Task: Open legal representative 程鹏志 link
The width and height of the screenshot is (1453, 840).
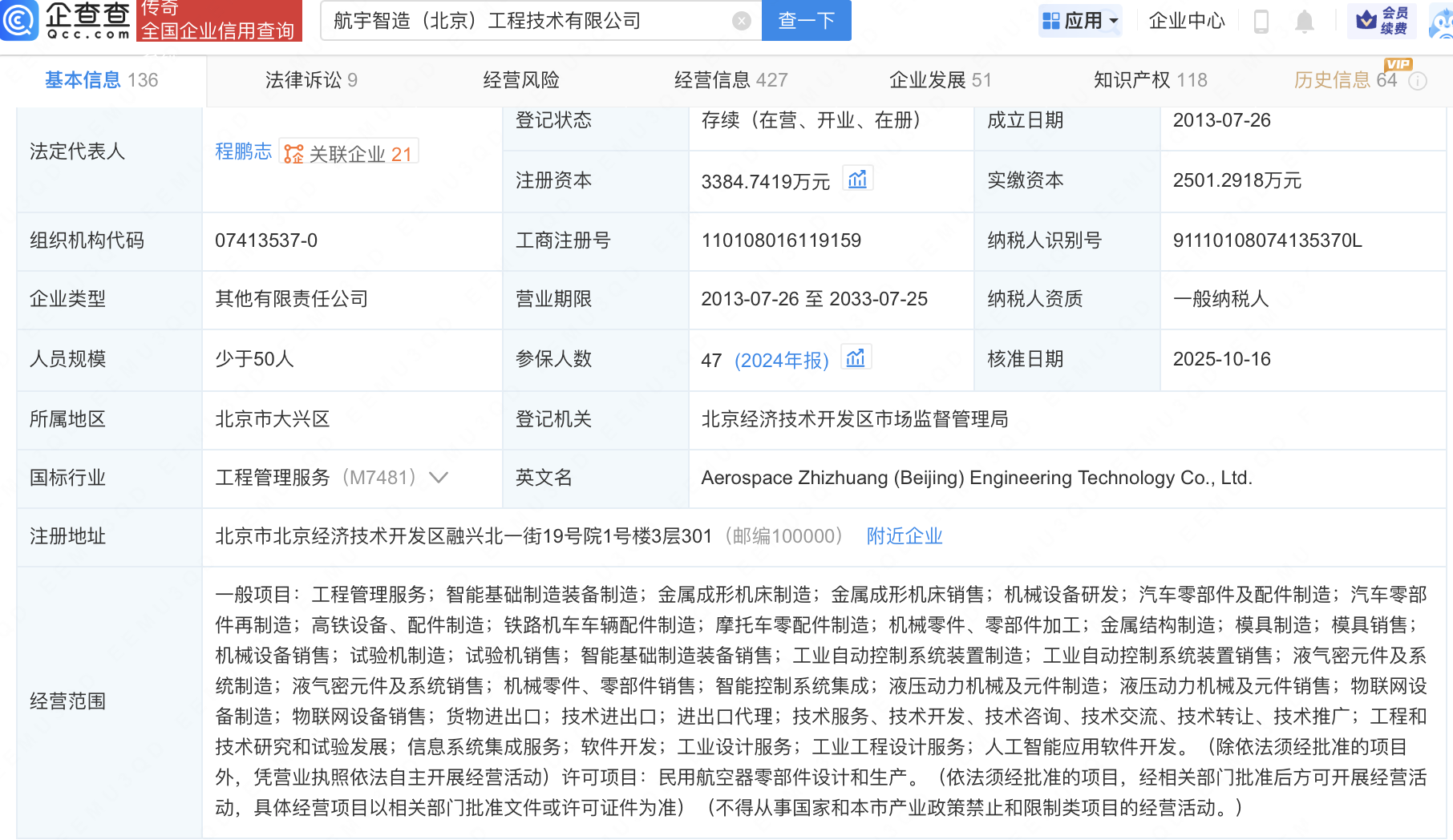Action: [243, 151]
